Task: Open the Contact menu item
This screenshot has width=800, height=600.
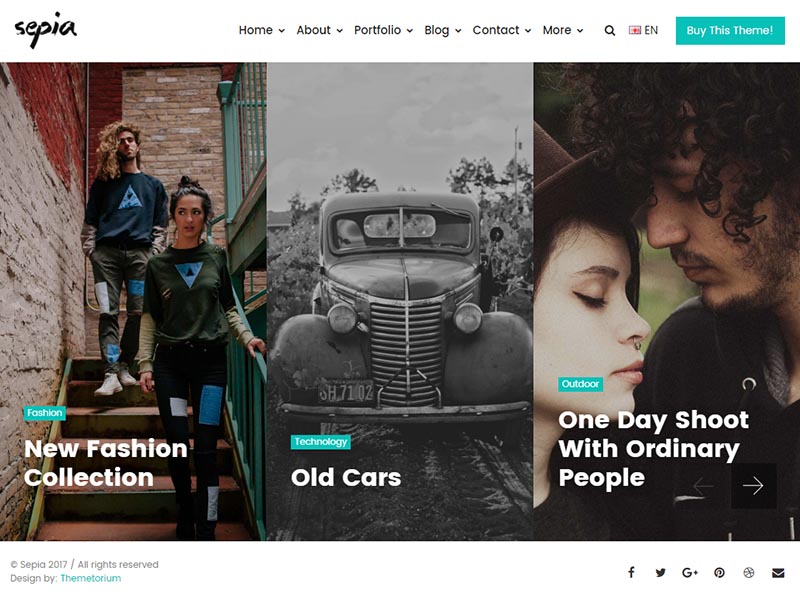Action: tap(501, 30)
